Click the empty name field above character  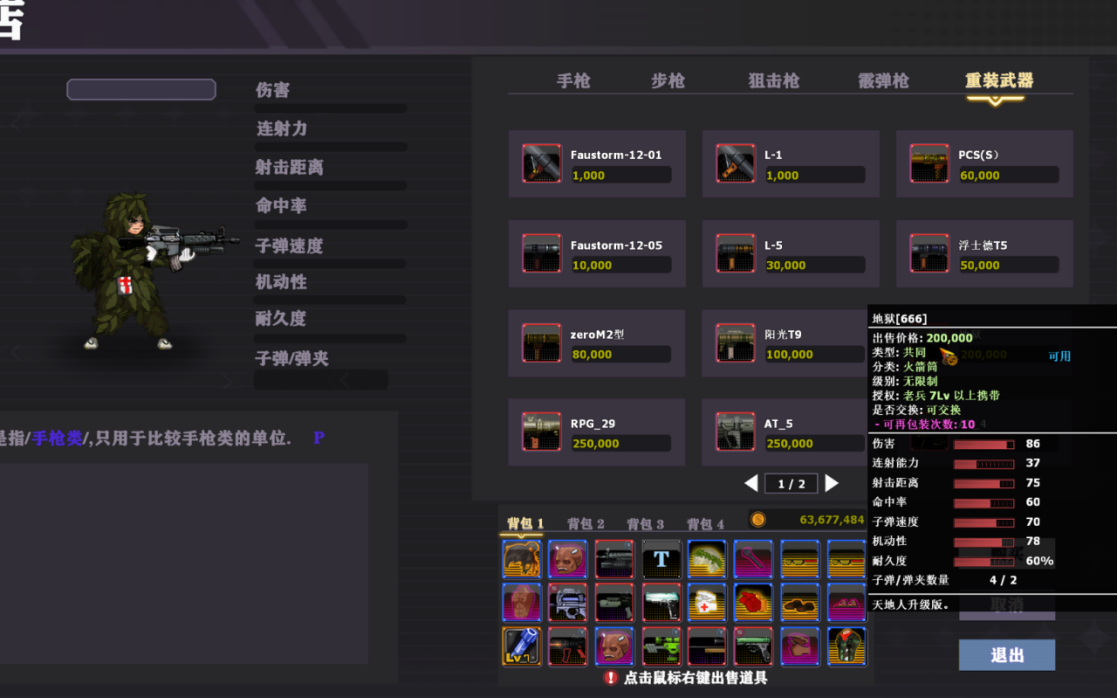[141, 90]
